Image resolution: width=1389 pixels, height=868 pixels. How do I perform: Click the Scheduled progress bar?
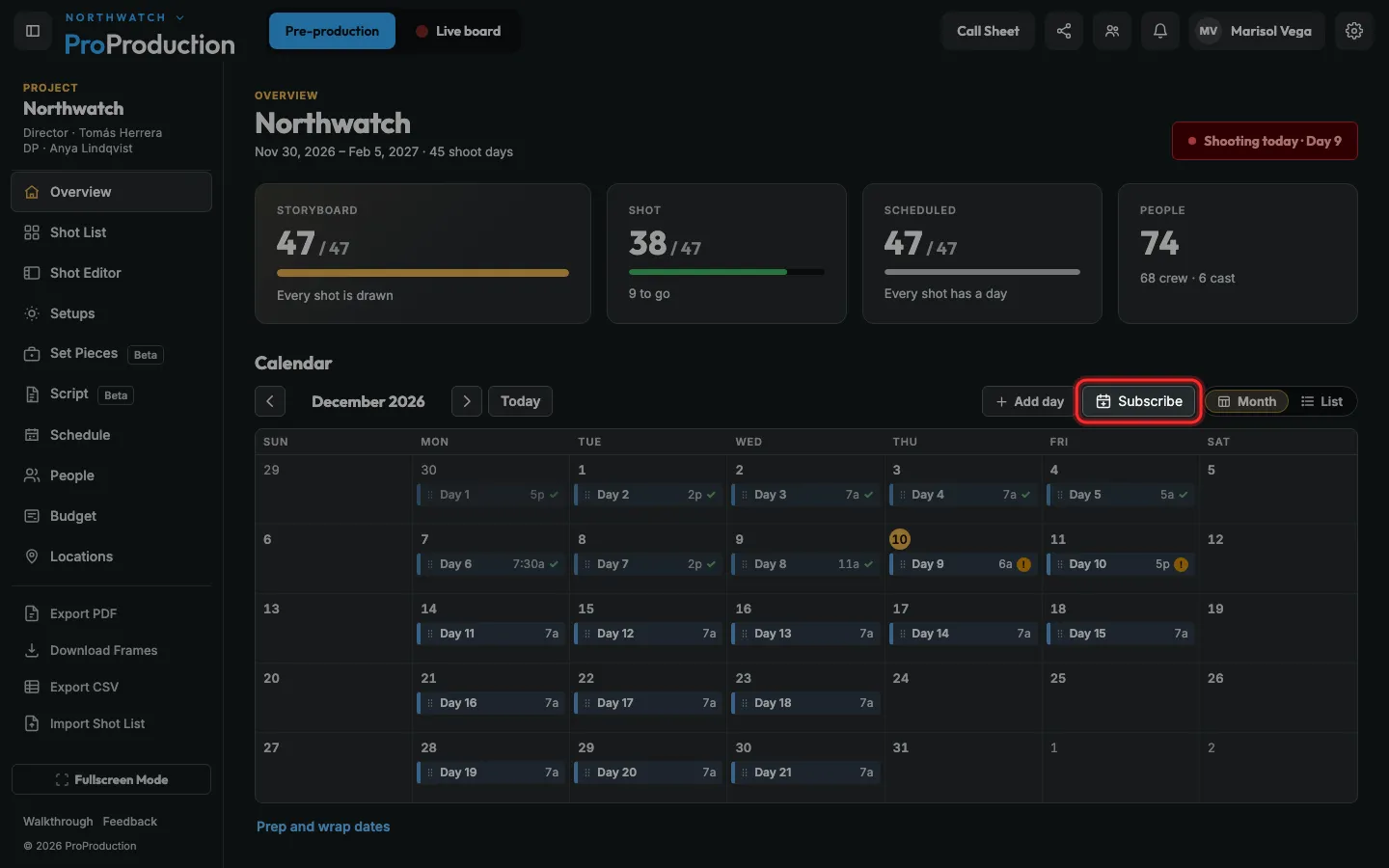pos(982,272)
